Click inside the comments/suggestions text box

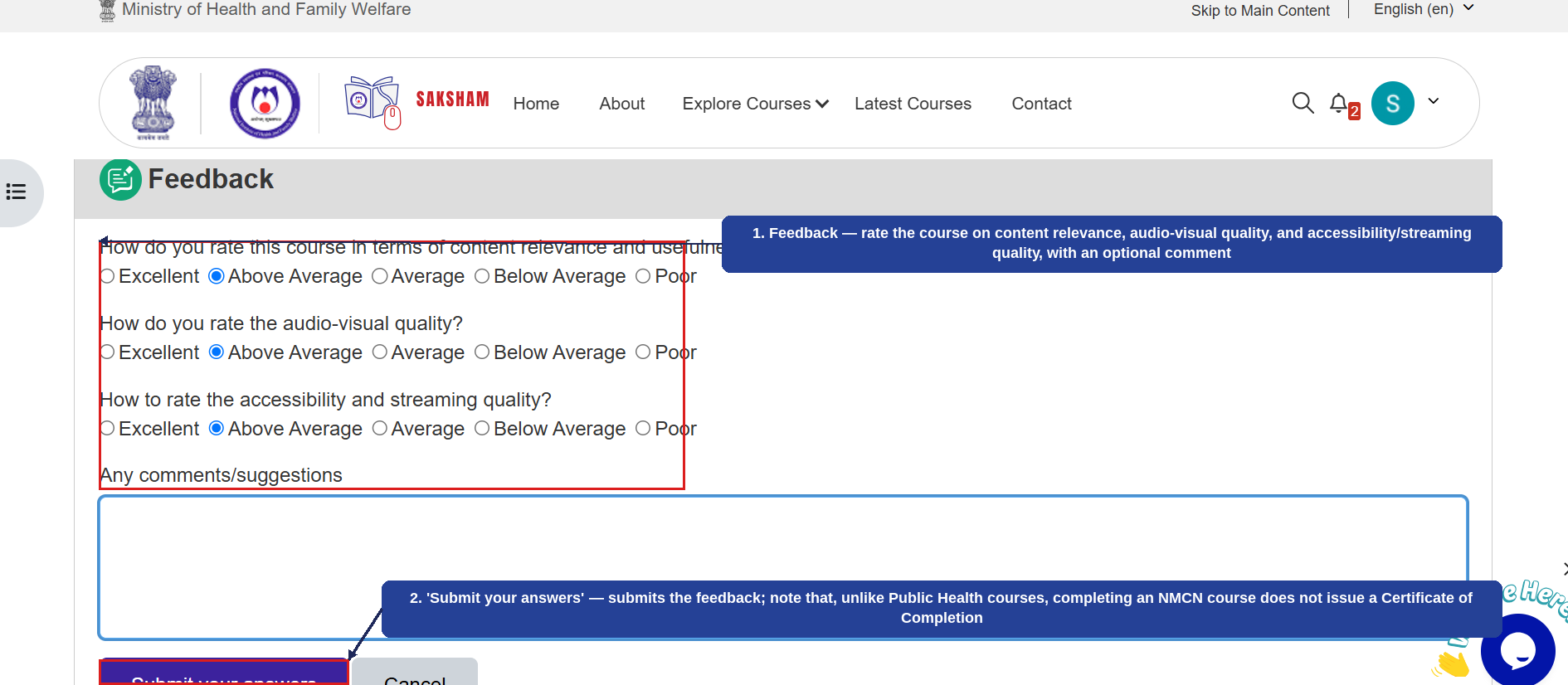click(783, 568)
